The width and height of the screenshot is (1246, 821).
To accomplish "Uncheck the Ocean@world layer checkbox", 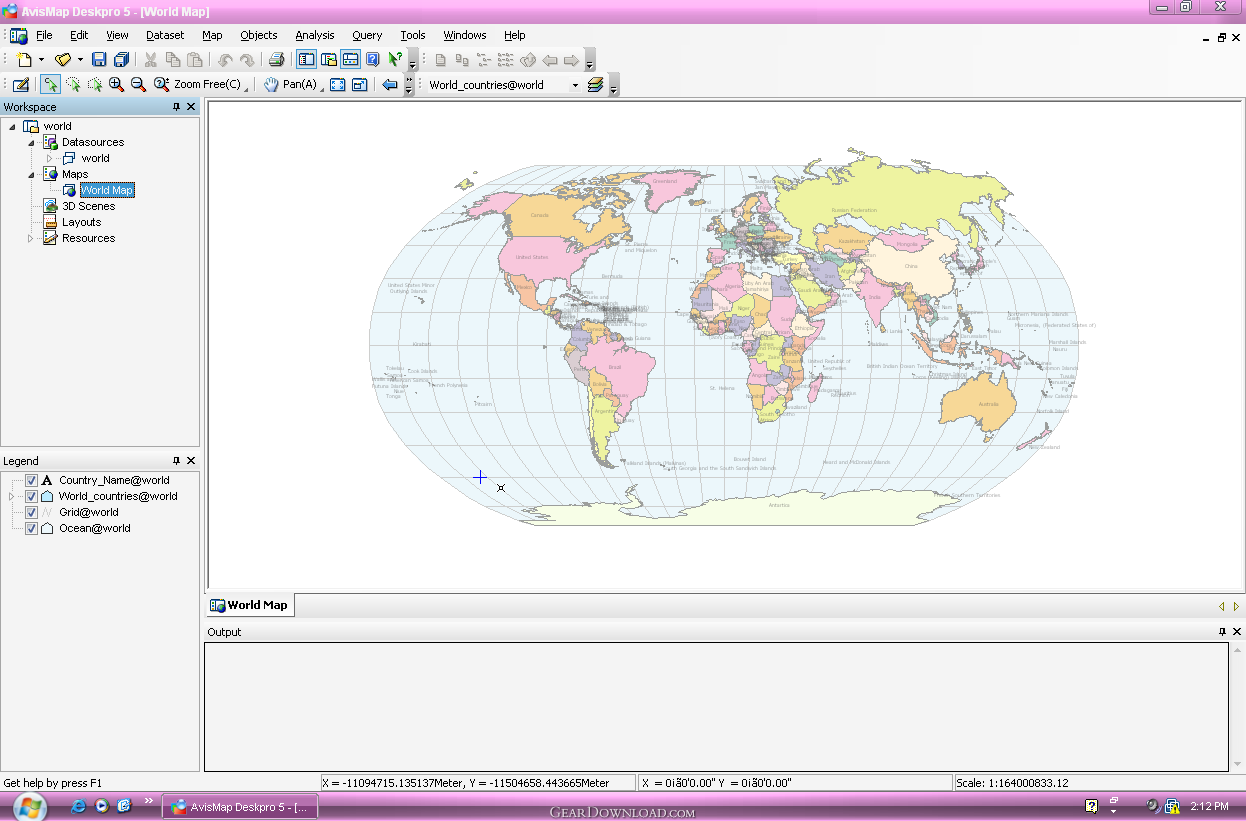I will (32, 528).
